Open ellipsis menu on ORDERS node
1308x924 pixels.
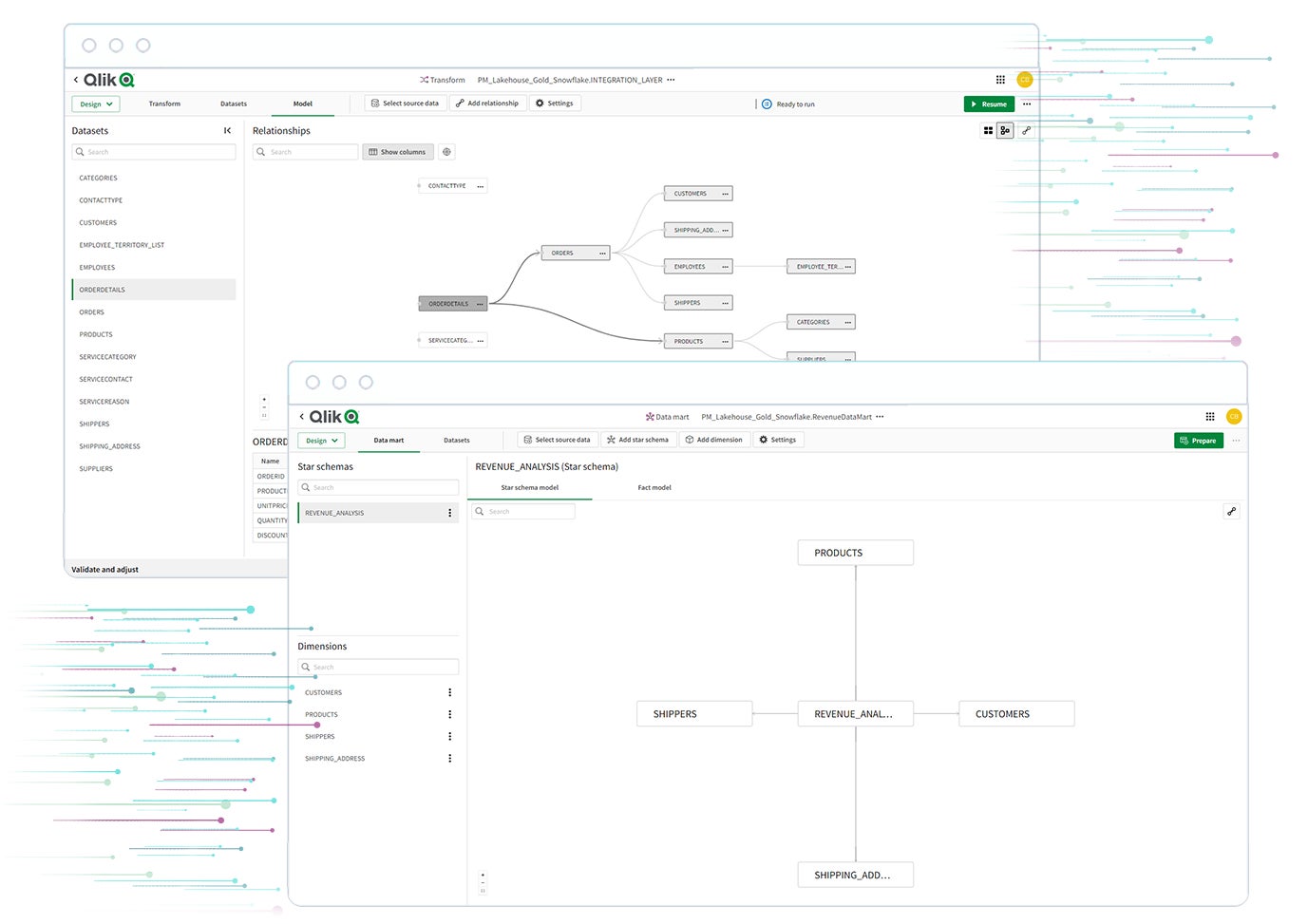point(602,254)
